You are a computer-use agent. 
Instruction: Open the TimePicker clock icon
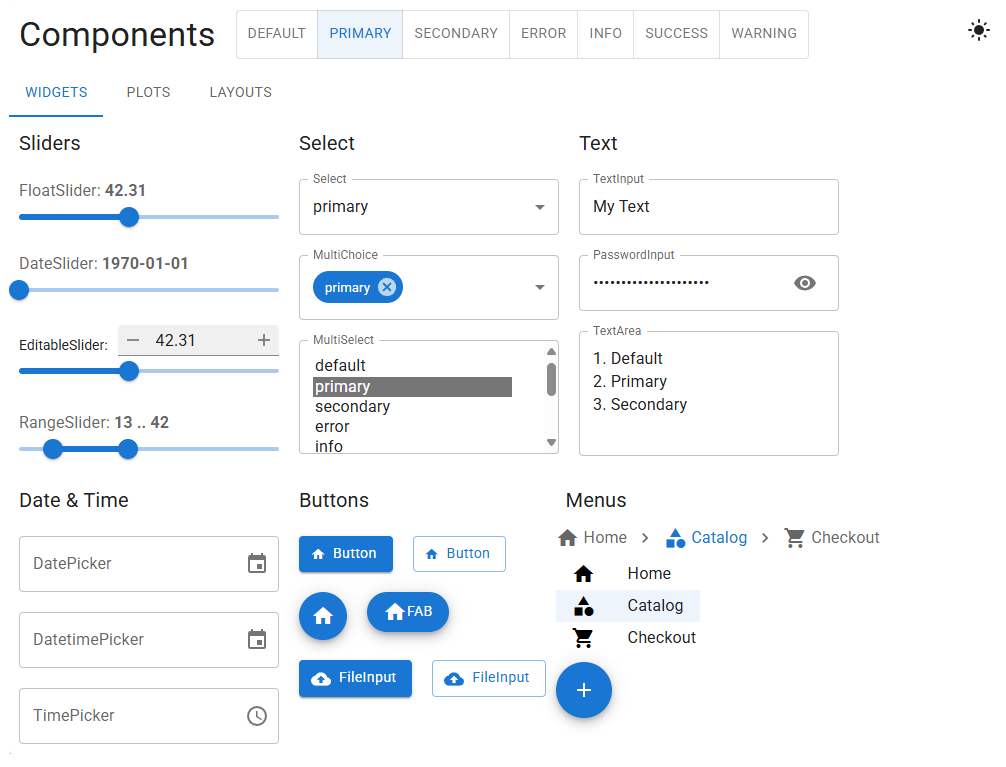coord(257,716)
